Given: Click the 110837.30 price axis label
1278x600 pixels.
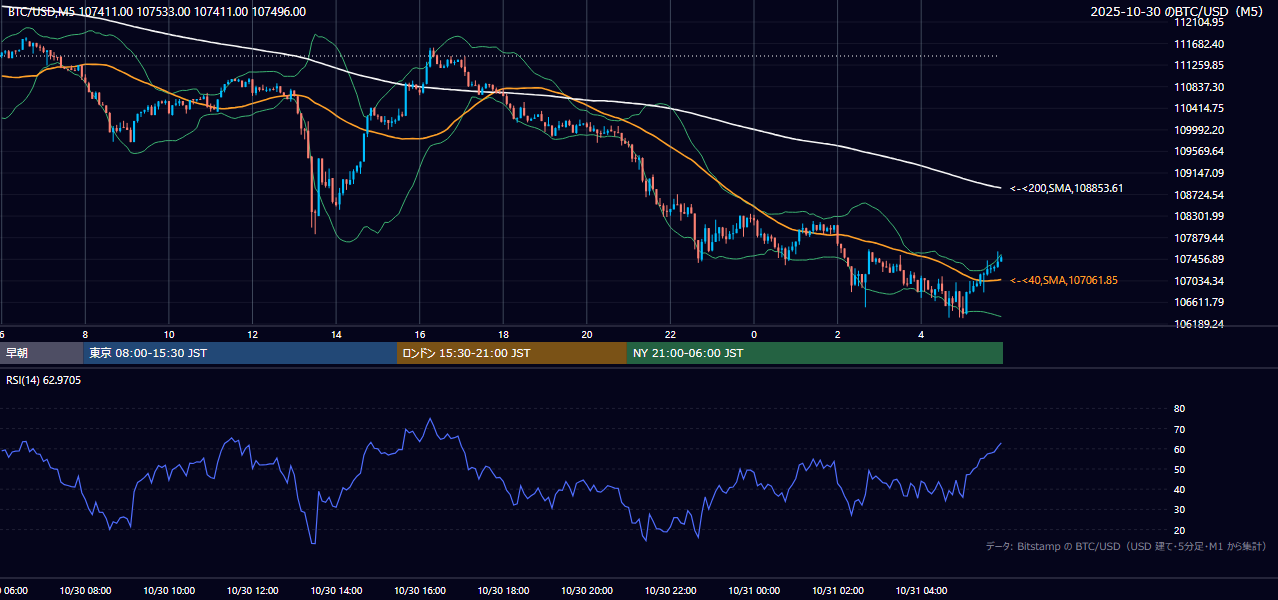Looking at the screenshot, I should point(1198,87).
